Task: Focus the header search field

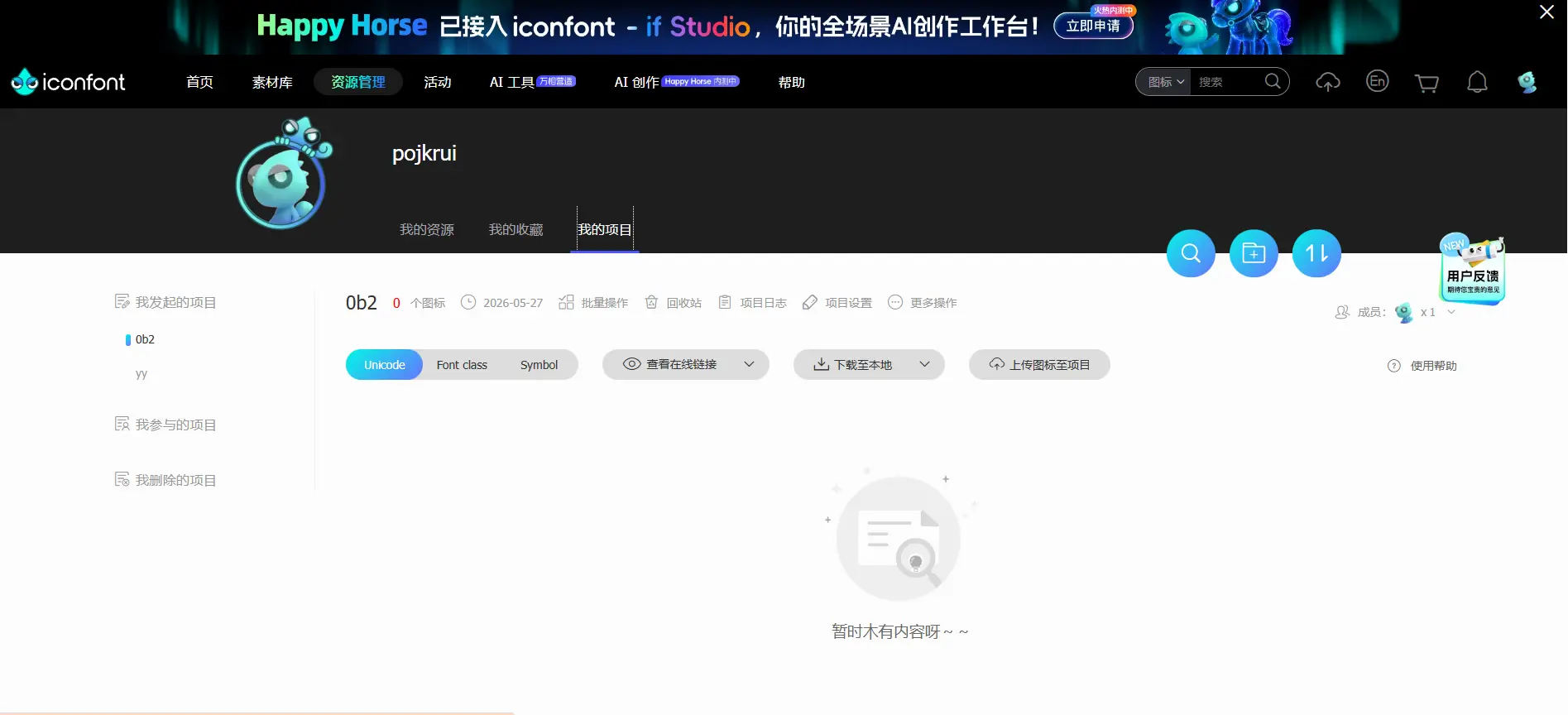Action: 1228,82
